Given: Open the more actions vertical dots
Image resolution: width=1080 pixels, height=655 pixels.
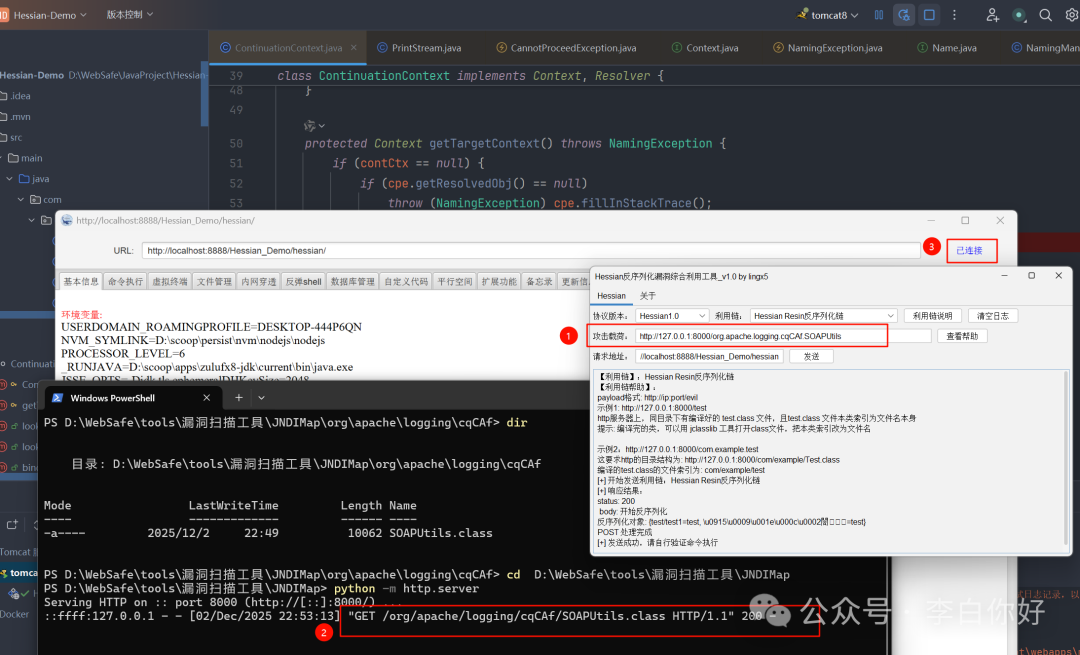Looking at the screenshot, I should (954, 14).
